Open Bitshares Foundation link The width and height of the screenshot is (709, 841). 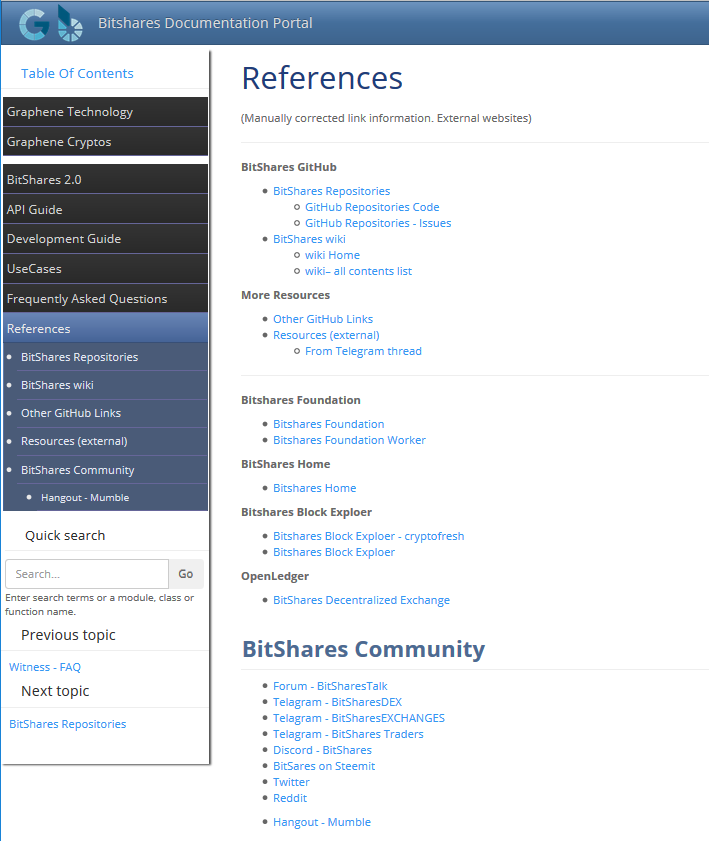coord(329,424)
